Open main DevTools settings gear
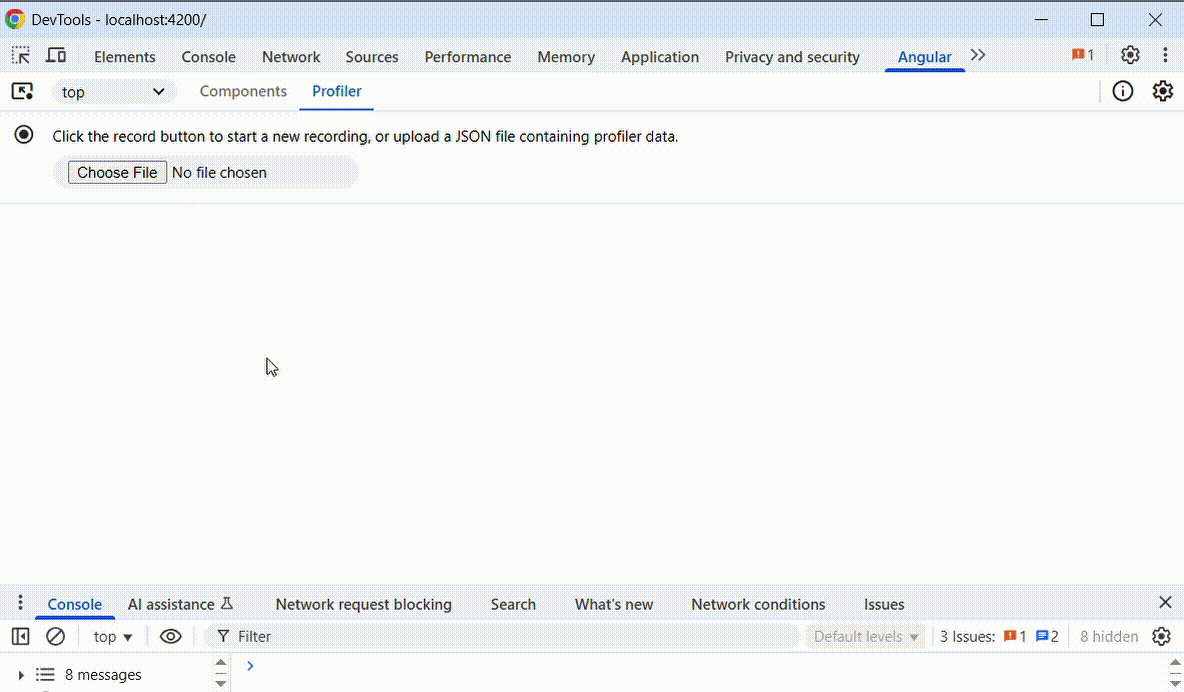This screenshot has width=1184, height=692. [x=1130, y=56]
